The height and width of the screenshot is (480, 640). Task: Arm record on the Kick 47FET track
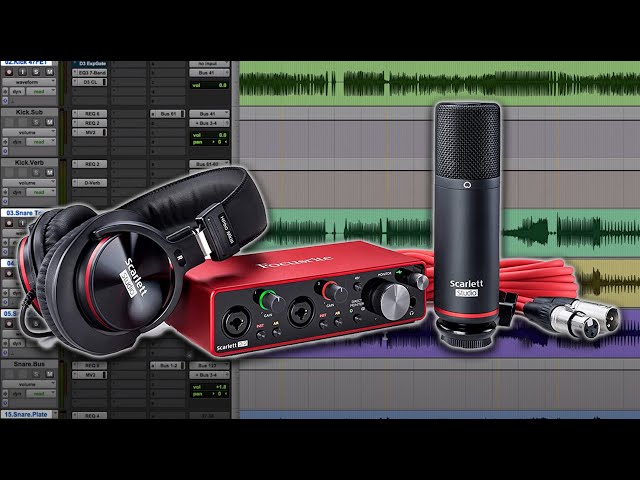pos(9,72)
